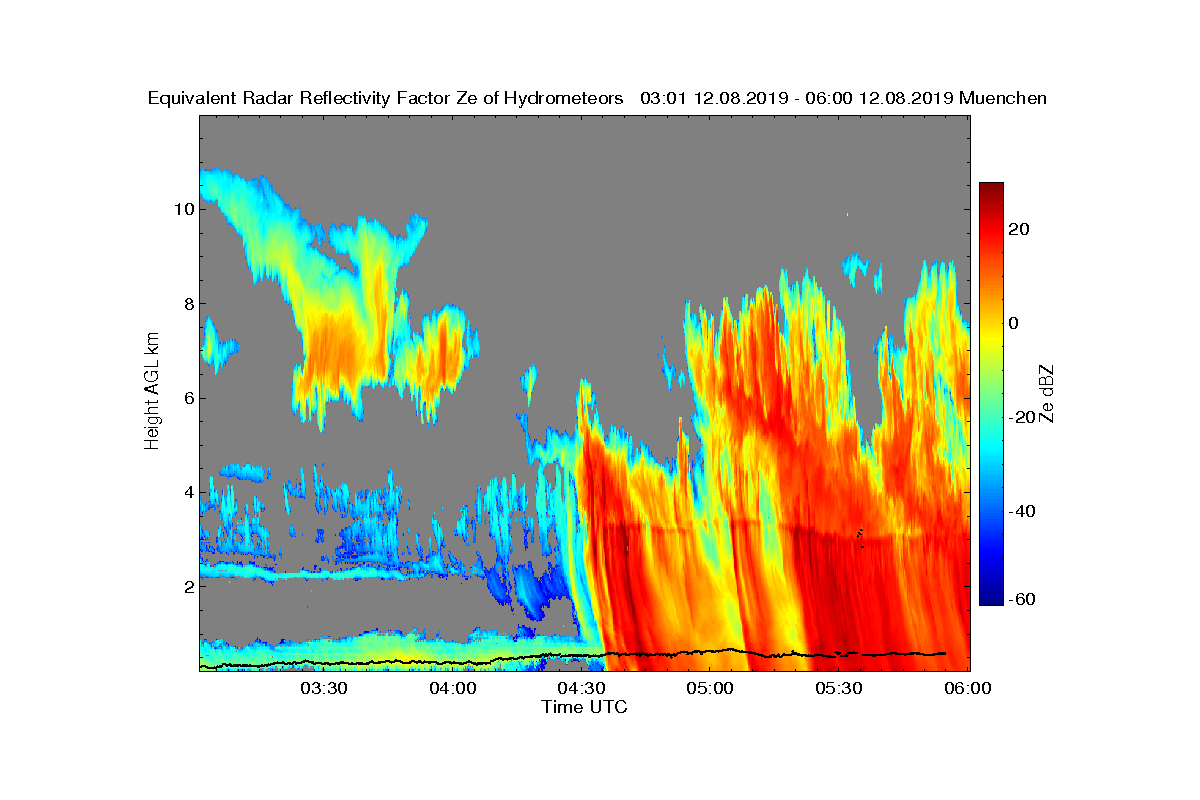Click the Time UTC axis title
Viewport: 1200px width, 800px height.
(x=585, y=707)
